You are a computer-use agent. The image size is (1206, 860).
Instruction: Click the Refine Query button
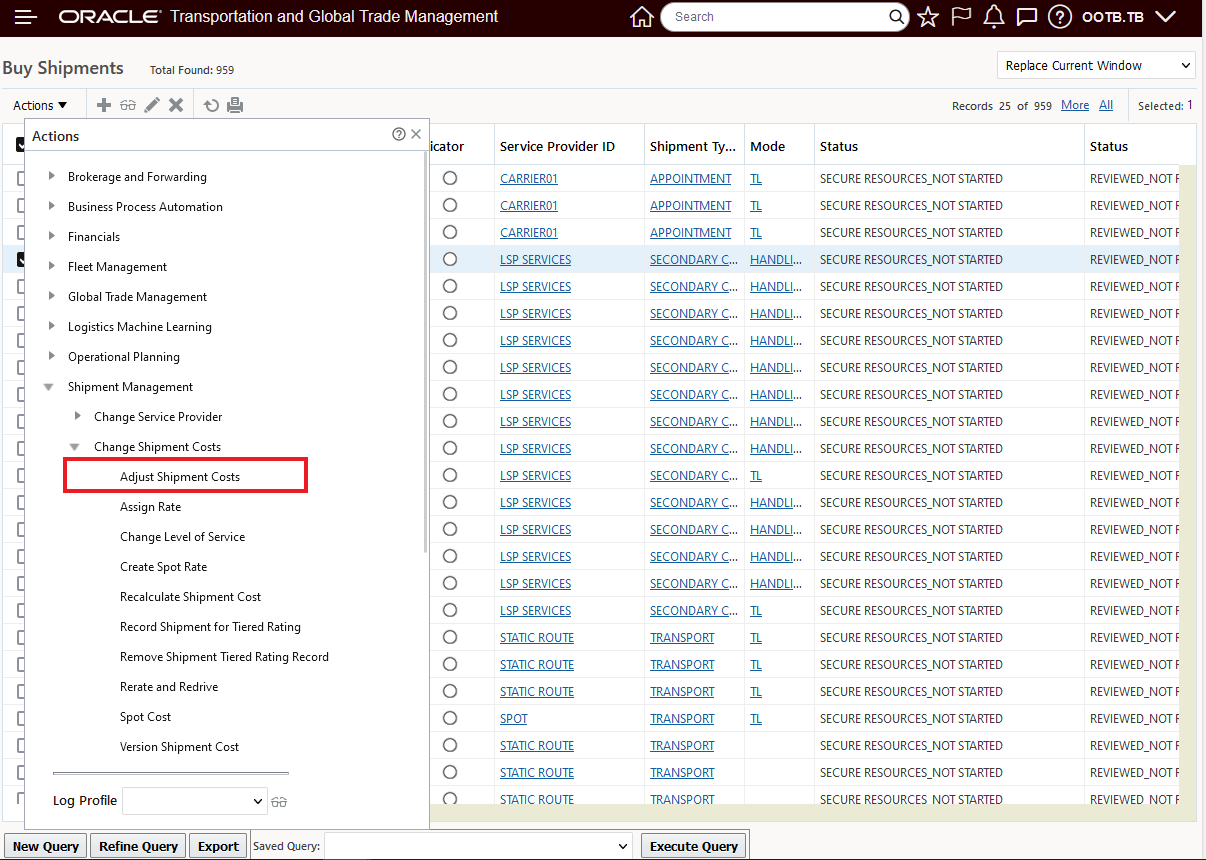(x=138, y=846)
